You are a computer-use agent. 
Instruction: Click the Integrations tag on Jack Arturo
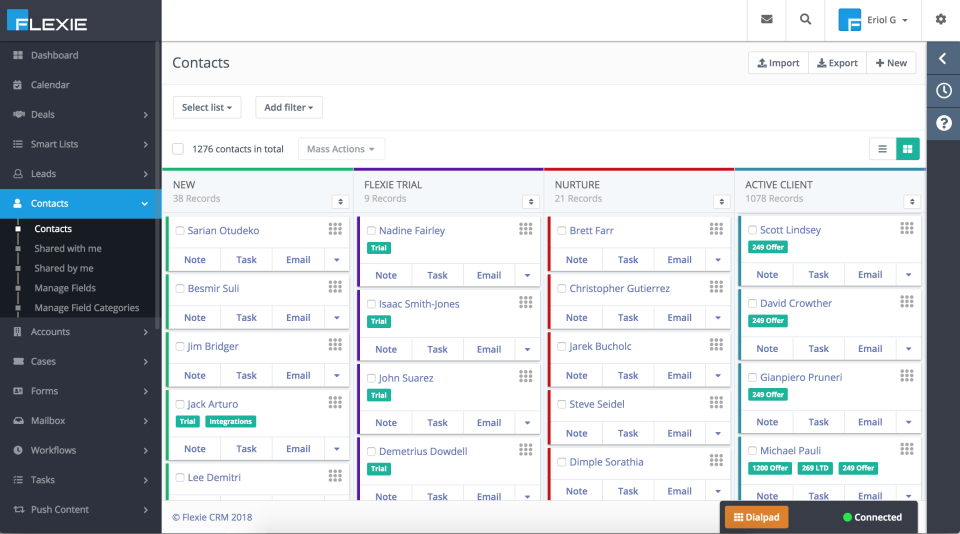[230, 421]
